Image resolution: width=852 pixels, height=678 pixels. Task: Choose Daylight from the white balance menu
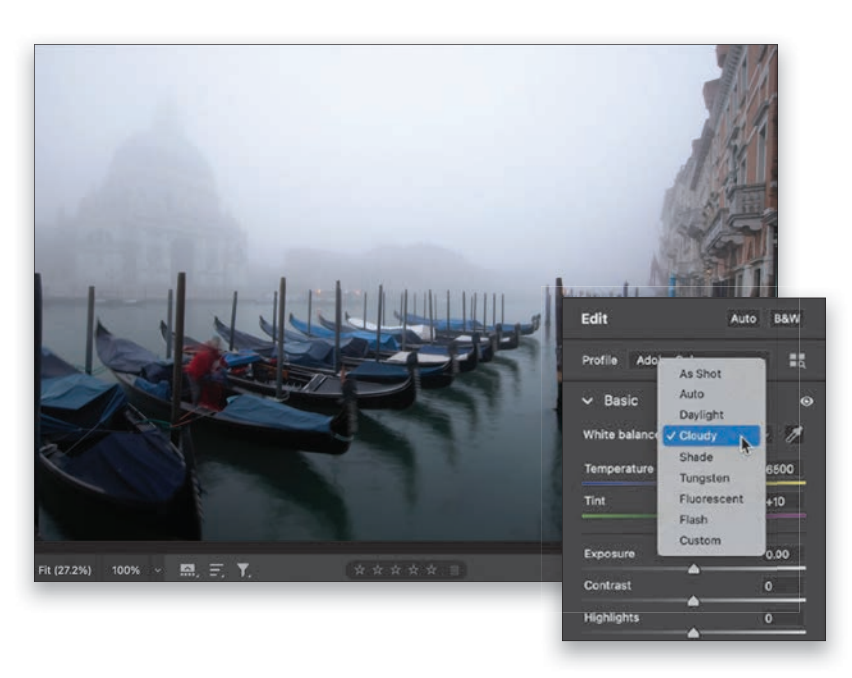(702, 415)
